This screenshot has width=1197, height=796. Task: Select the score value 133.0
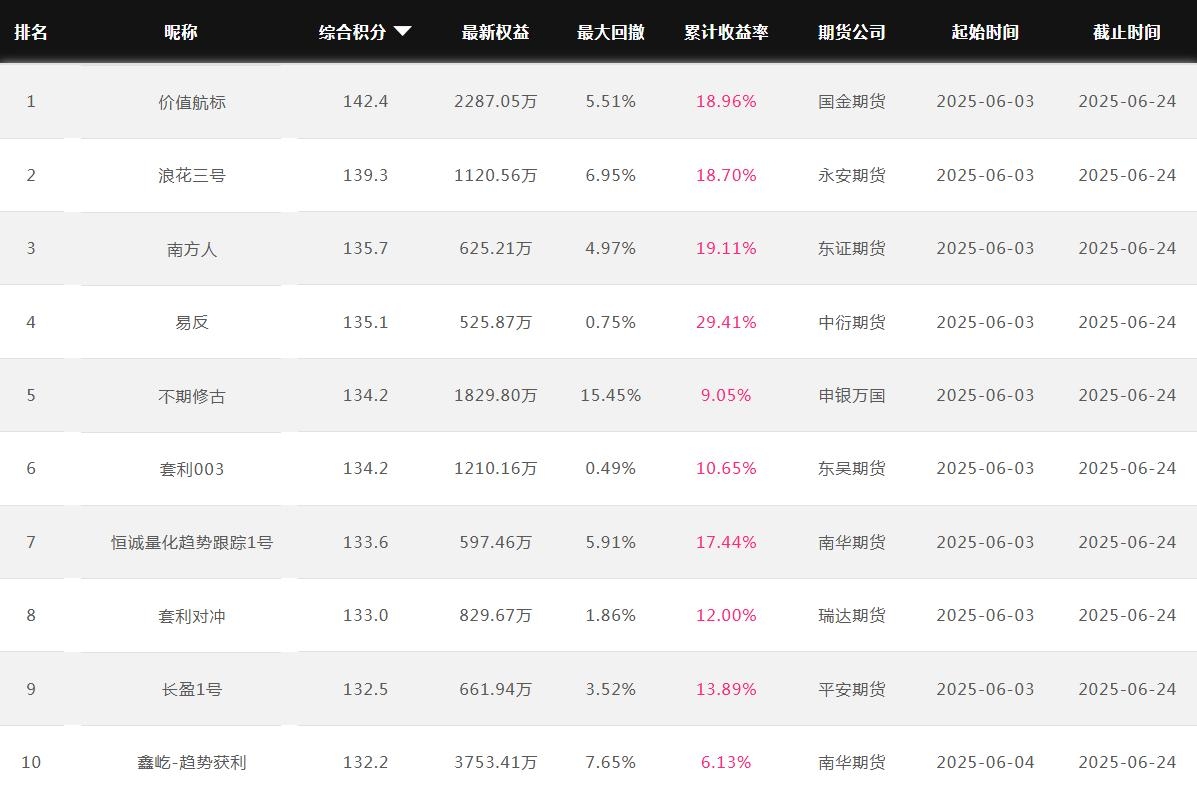tap(366, 615)
